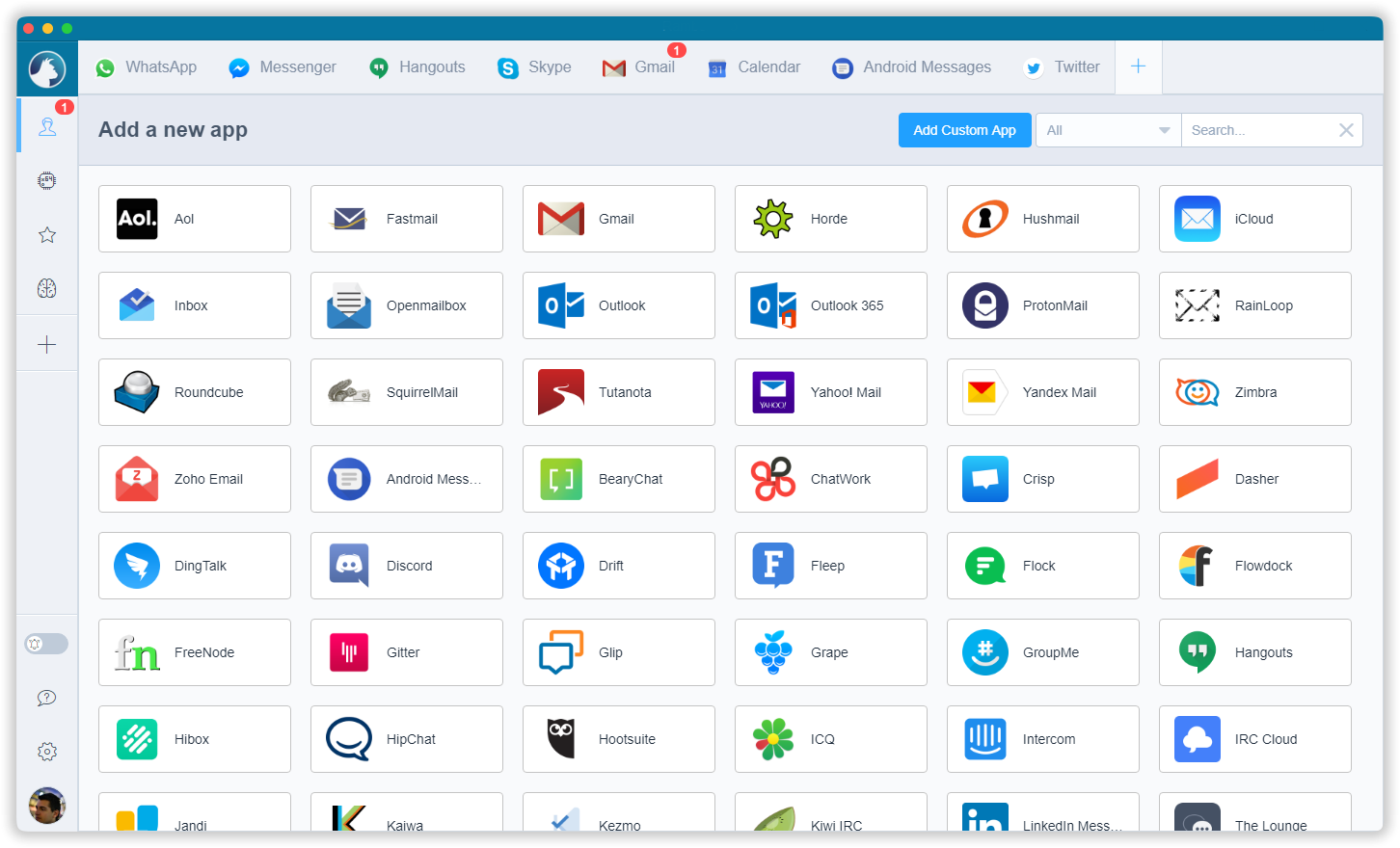This screenshot has height=848, width=1400.
Task: Add the GroupMe messaging app
Action: [1042, 652]
